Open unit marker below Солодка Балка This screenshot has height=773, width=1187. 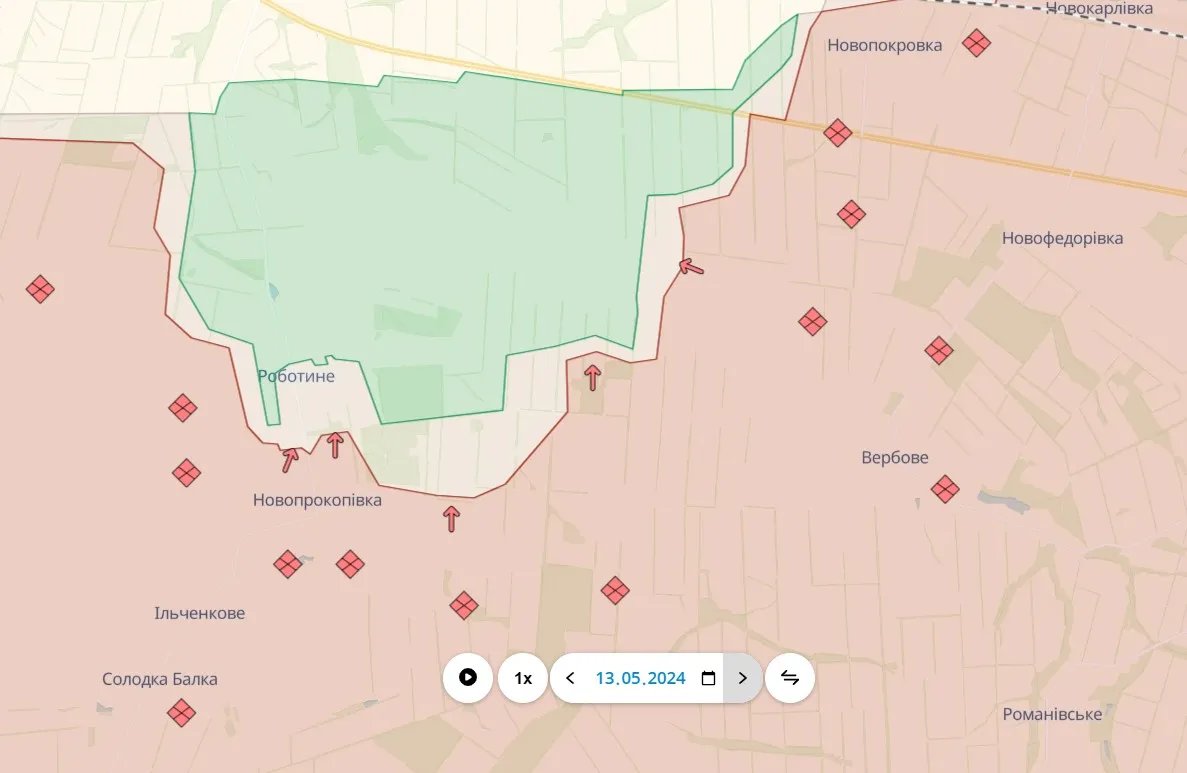tap(181, 713)
